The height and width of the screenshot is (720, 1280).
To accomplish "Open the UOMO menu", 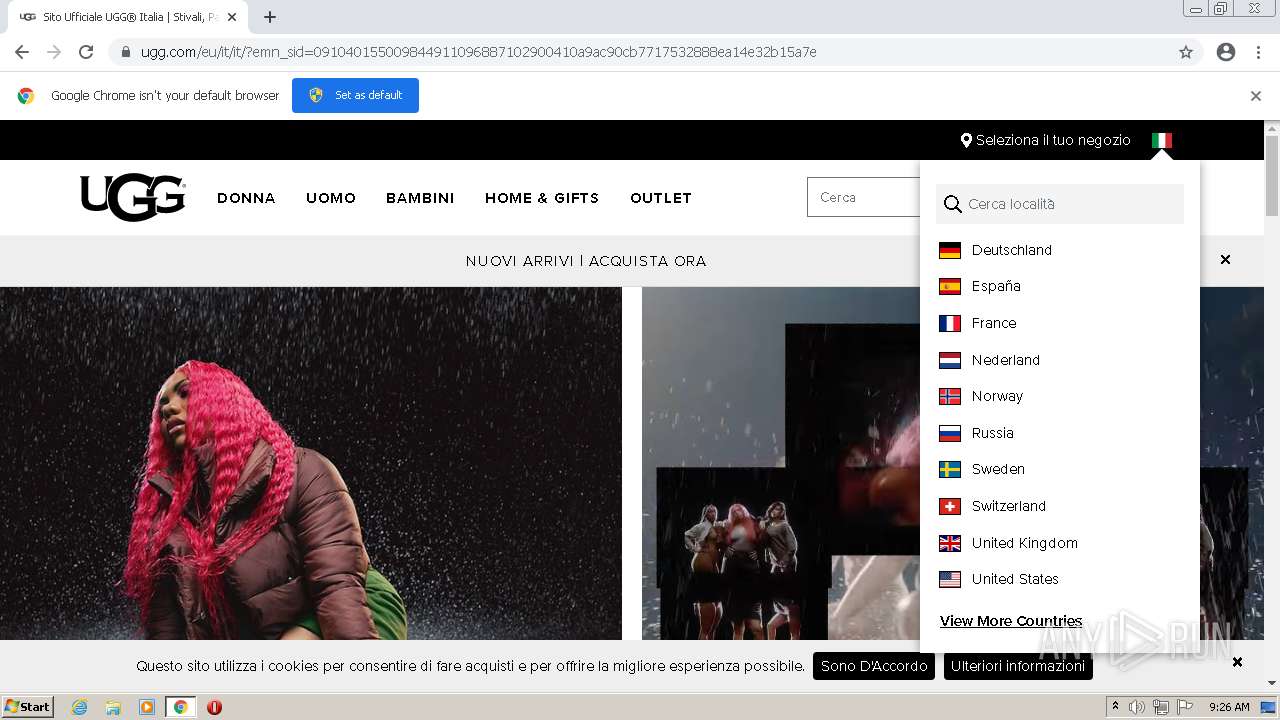I will 331,198.
